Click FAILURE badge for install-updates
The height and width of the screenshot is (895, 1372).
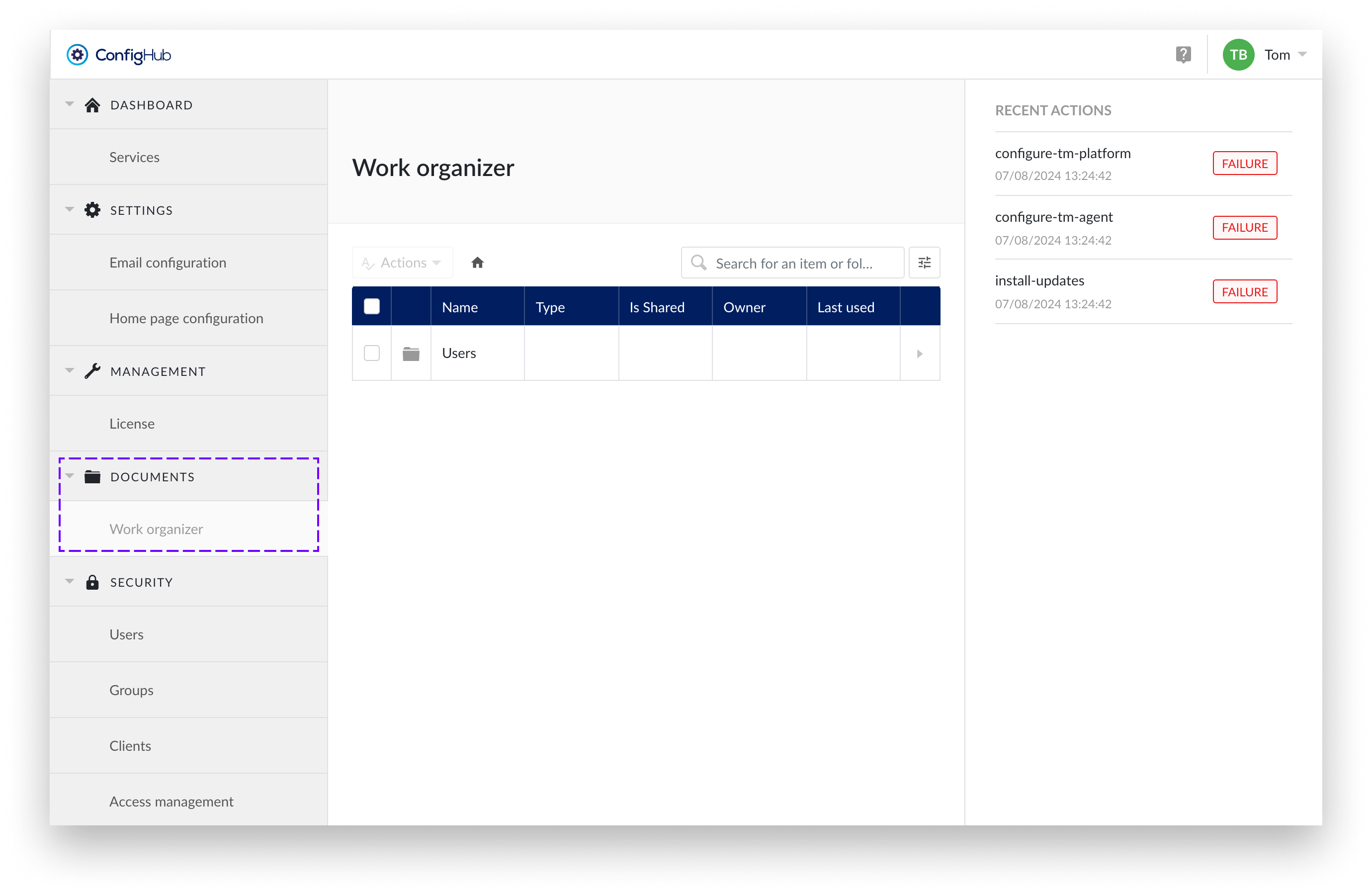pos(1244,292)
